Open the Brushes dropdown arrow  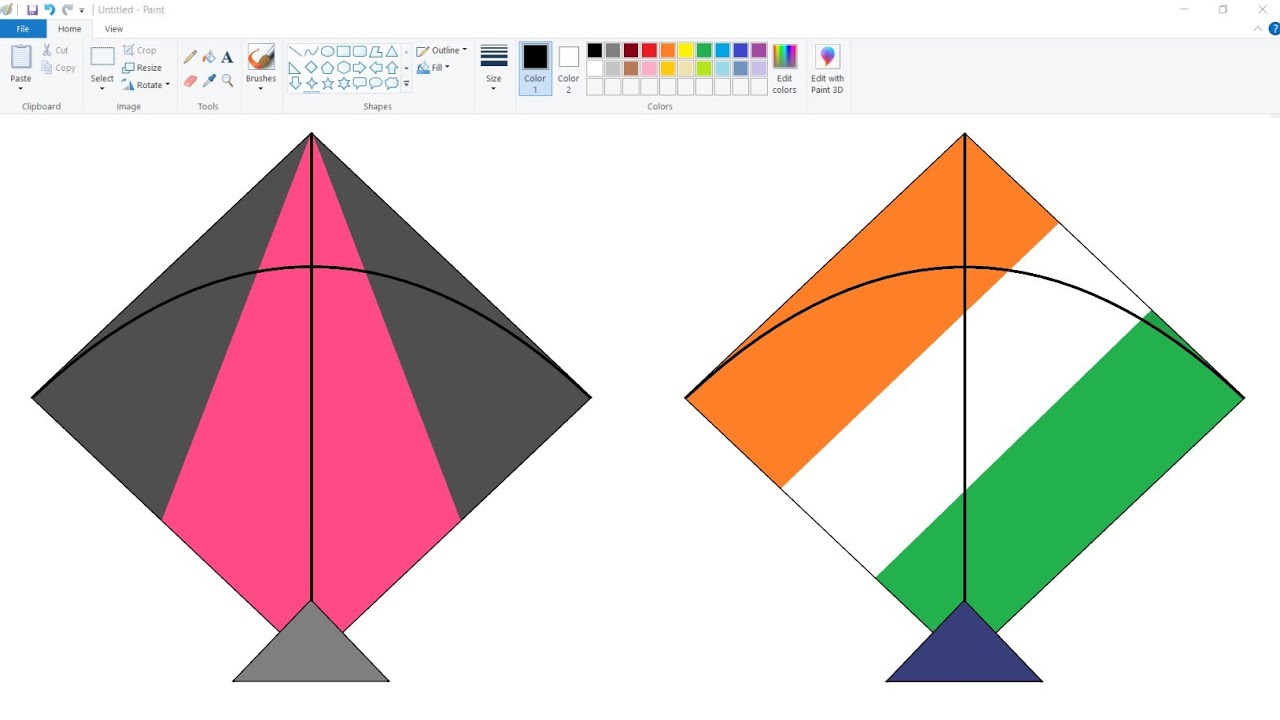(x=261, y=88)
